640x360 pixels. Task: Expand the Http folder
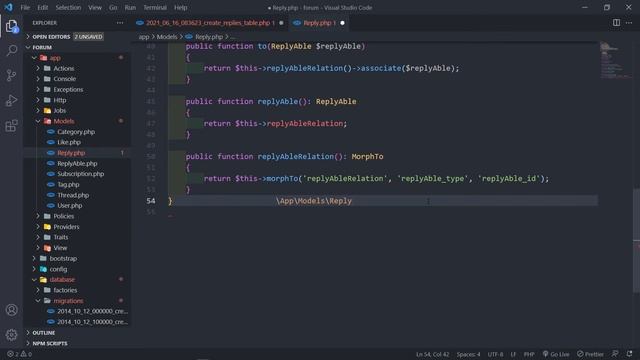(78, 100)
